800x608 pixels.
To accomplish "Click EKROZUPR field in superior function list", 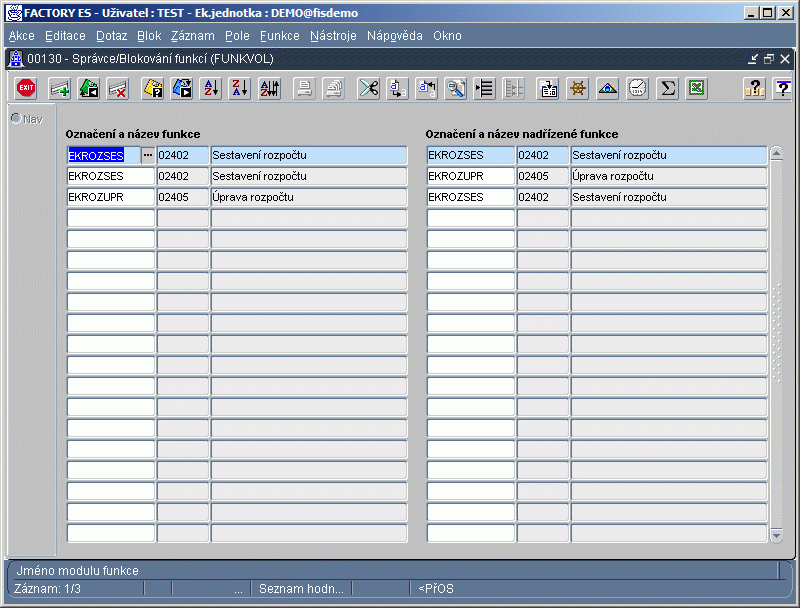I will [471, 176].
